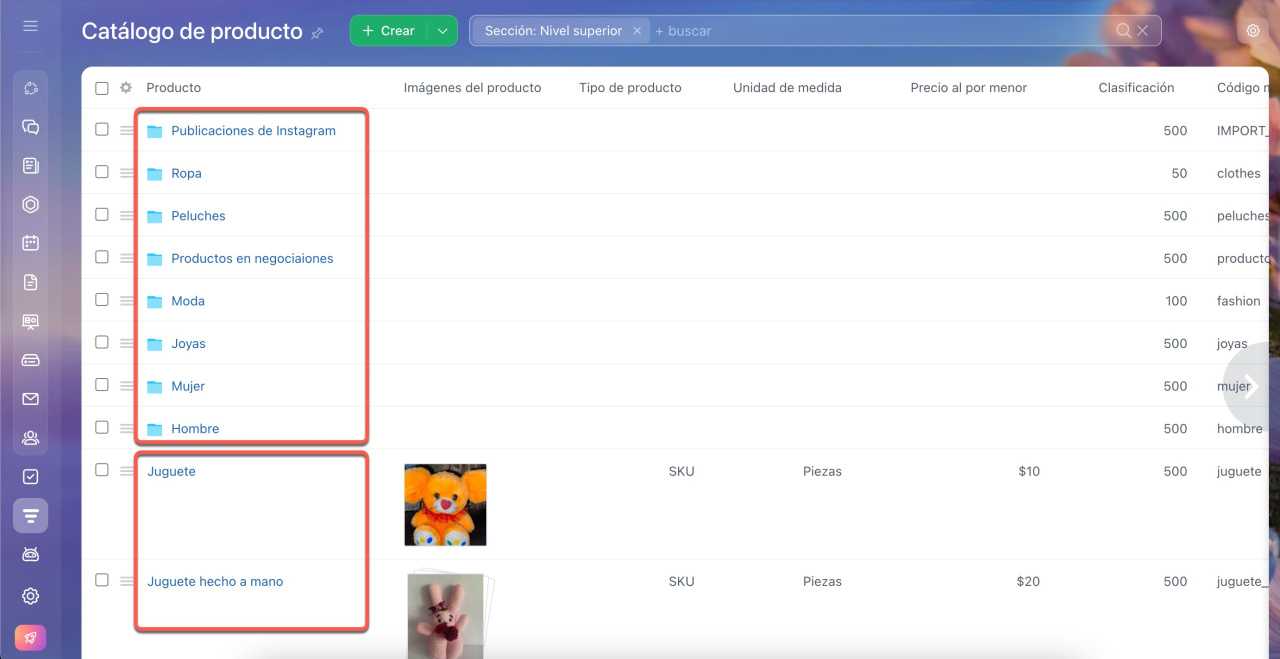Image resolution: width=1280 pixels, height=659 pixels.
Task: Open the calendar sidebar icon
Action: coord(30,243)
